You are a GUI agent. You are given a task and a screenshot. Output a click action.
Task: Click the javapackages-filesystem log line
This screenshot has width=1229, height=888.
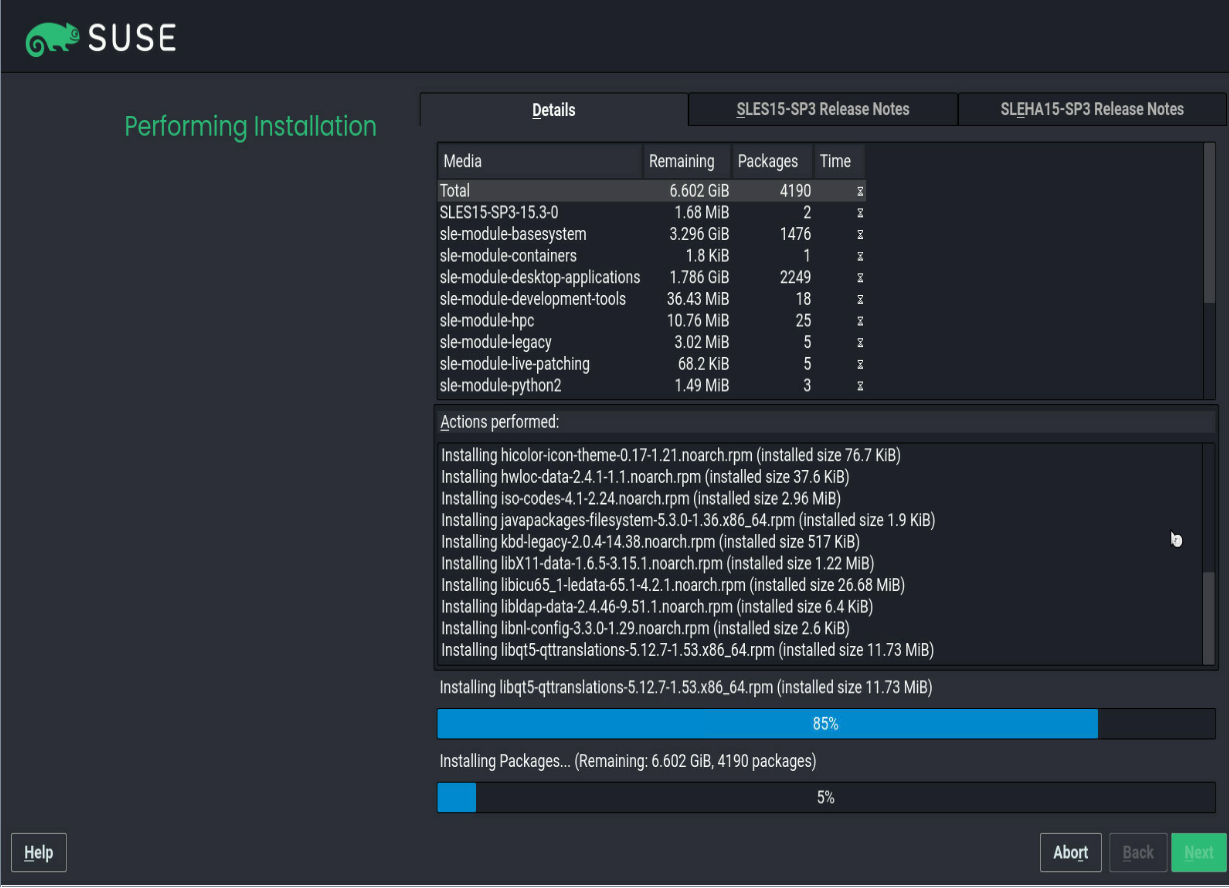pyautogui.click(x=688, y=520)
